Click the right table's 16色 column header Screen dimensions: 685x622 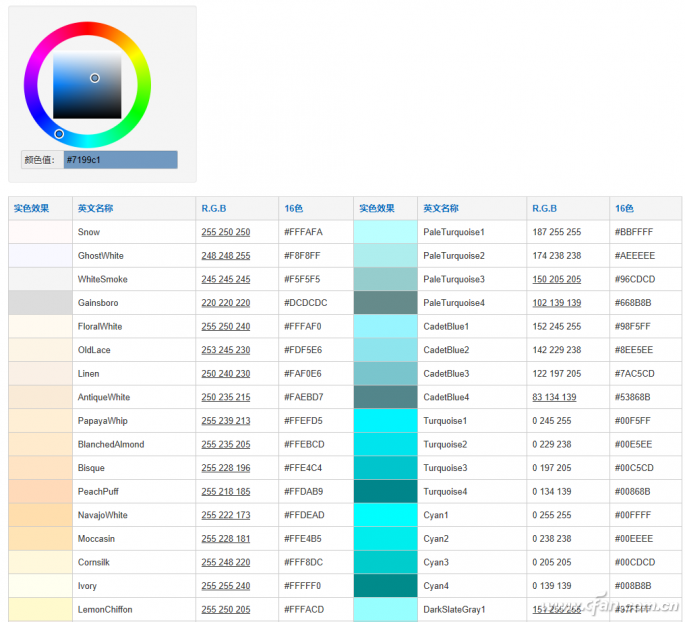click(x=624, y=209)
